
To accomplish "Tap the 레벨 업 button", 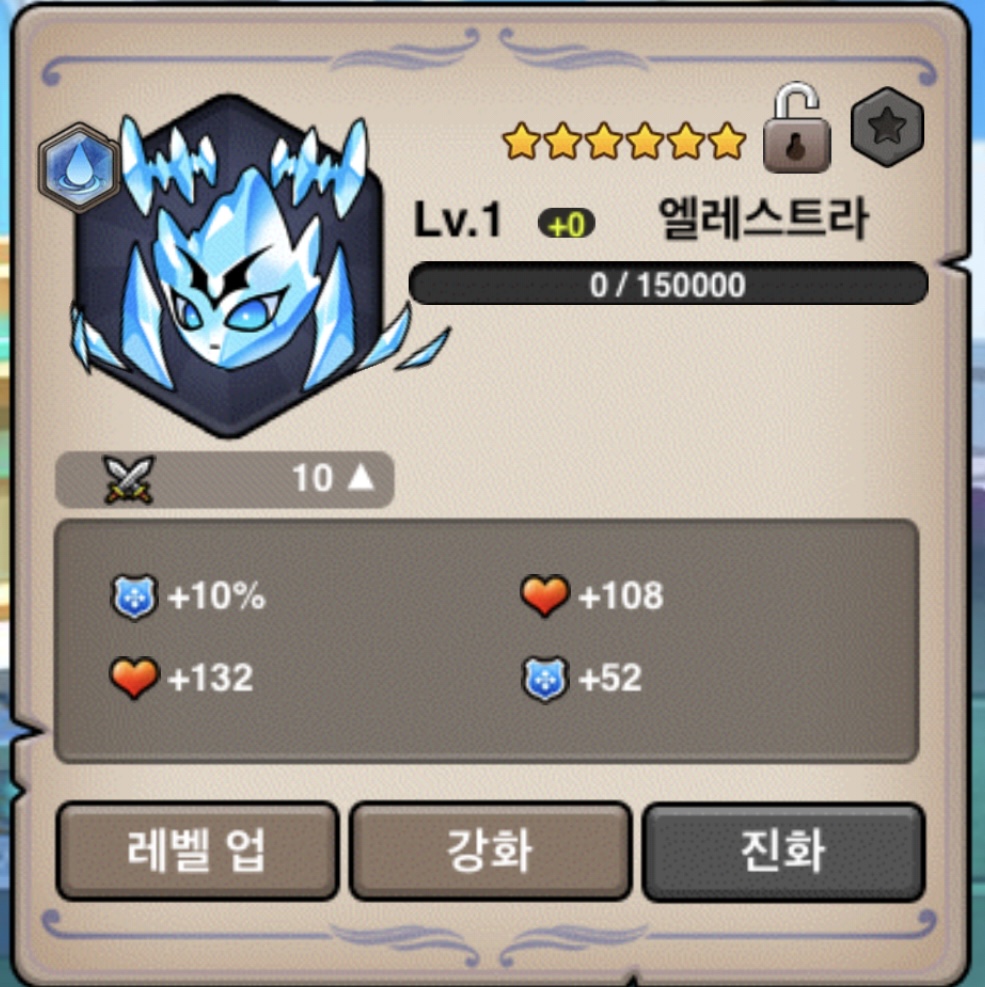I will (x=198, y=851).
